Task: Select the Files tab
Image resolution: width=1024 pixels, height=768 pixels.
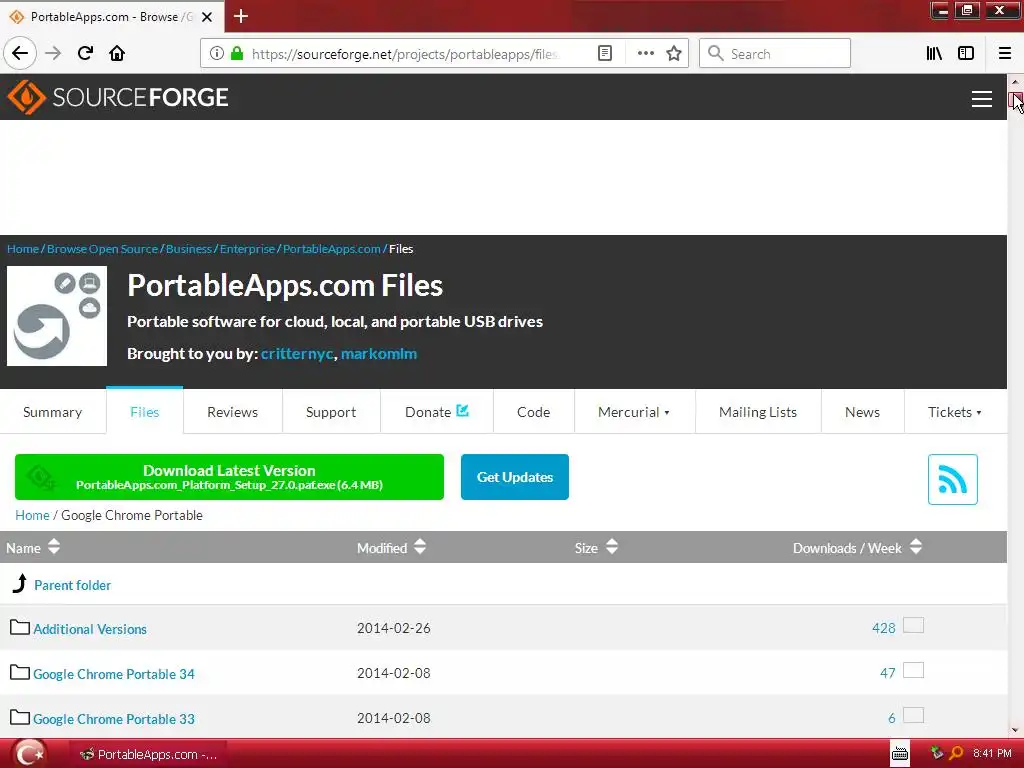Action: [x=144, y=412]
